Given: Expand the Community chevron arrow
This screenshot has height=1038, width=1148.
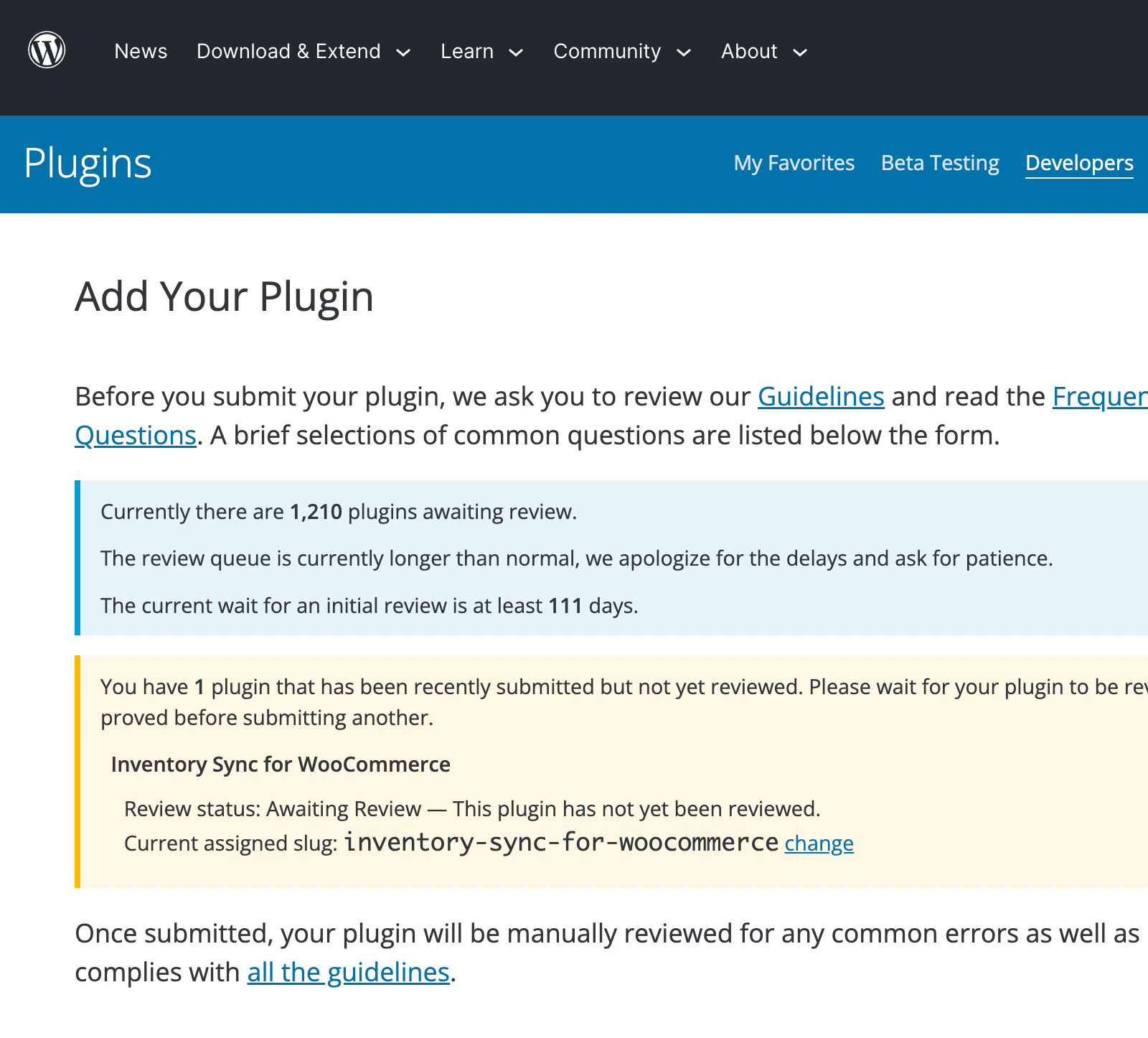Looking at the screenshot, I should 684,52.
